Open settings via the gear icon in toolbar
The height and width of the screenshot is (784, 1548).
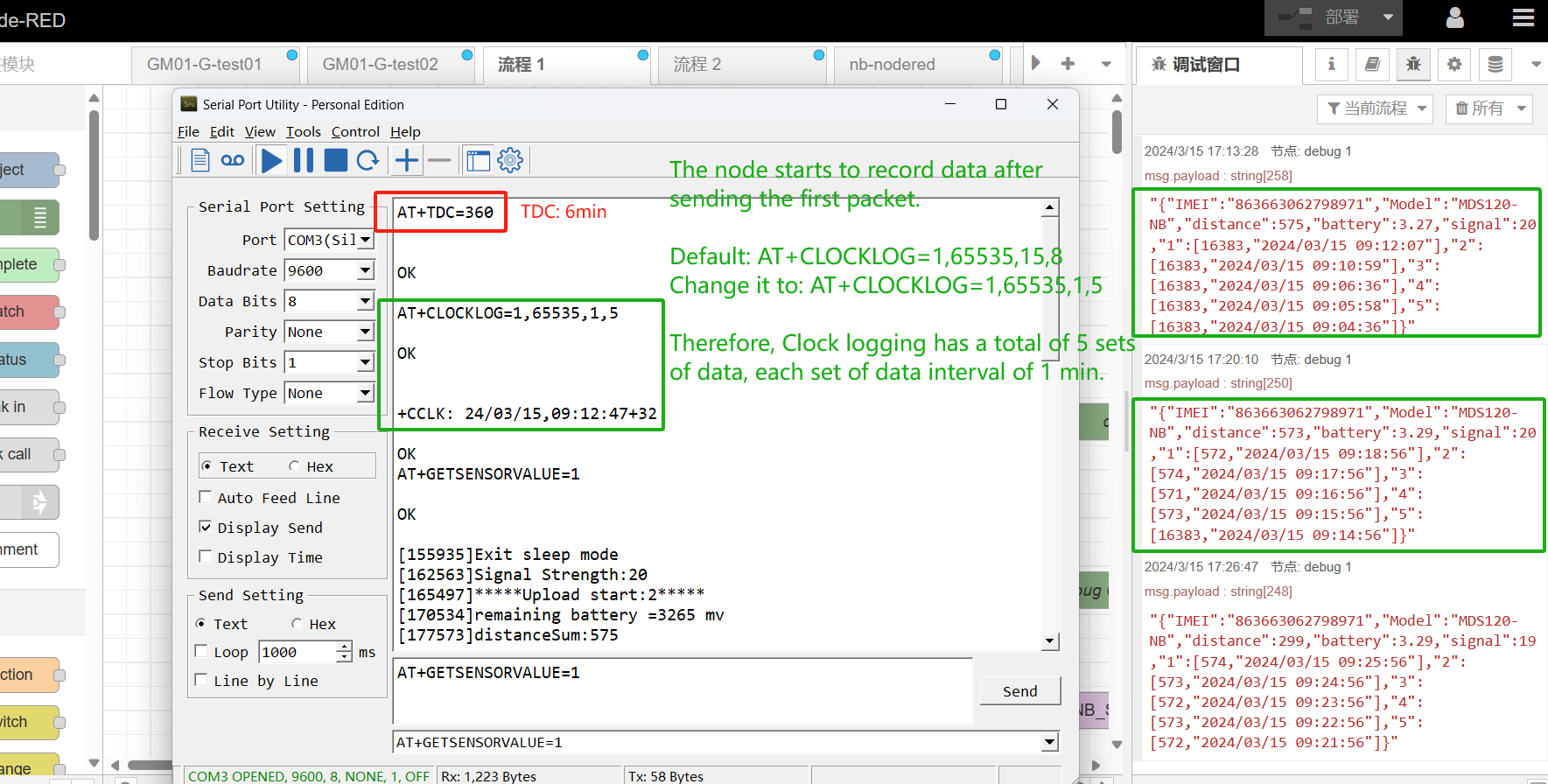(510, 160)
